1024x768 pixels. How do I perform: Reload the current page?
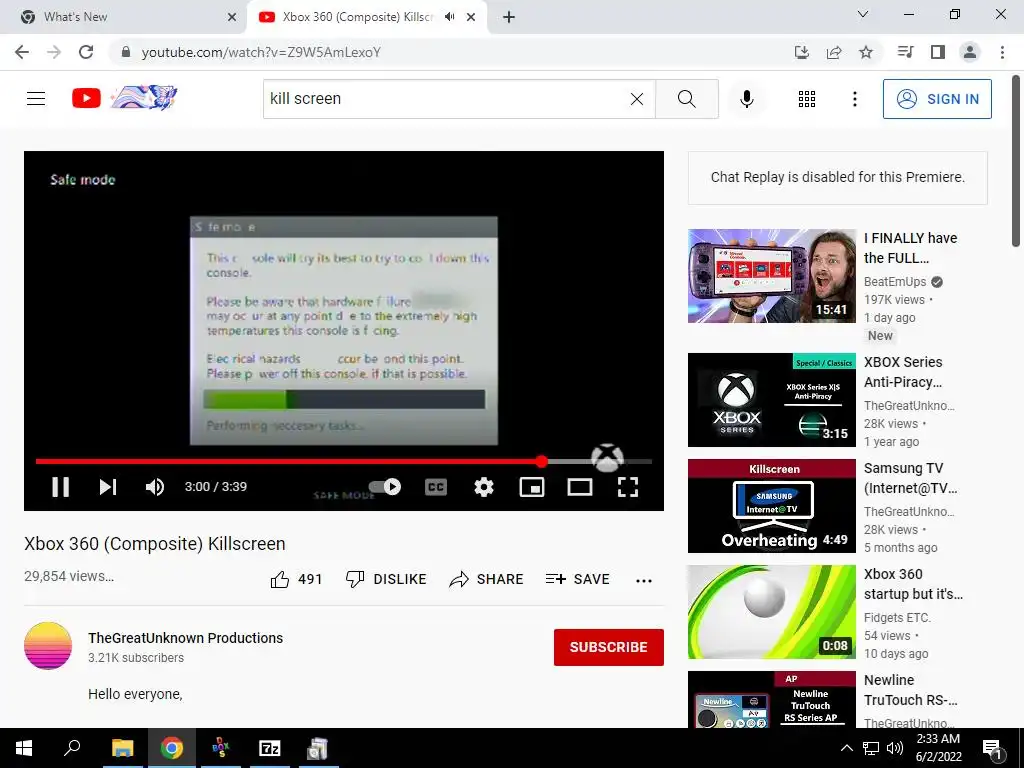pos(86,52)
